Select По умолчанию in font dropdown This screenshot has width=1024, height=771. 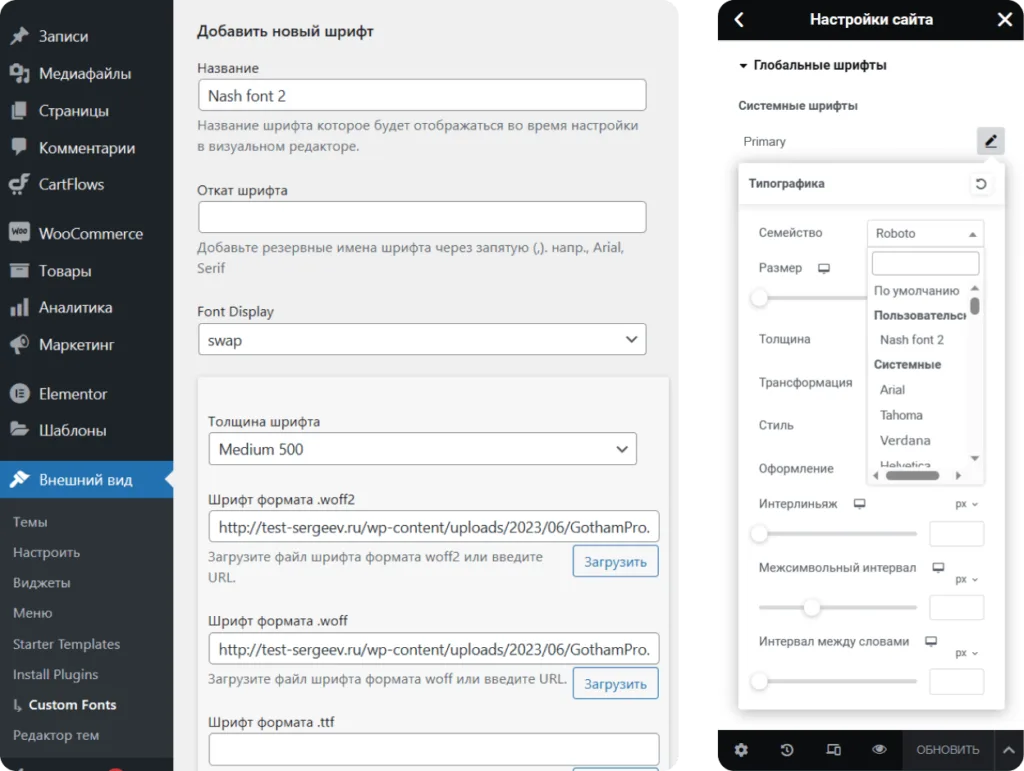pyautogui.click(x=916, y=291)
